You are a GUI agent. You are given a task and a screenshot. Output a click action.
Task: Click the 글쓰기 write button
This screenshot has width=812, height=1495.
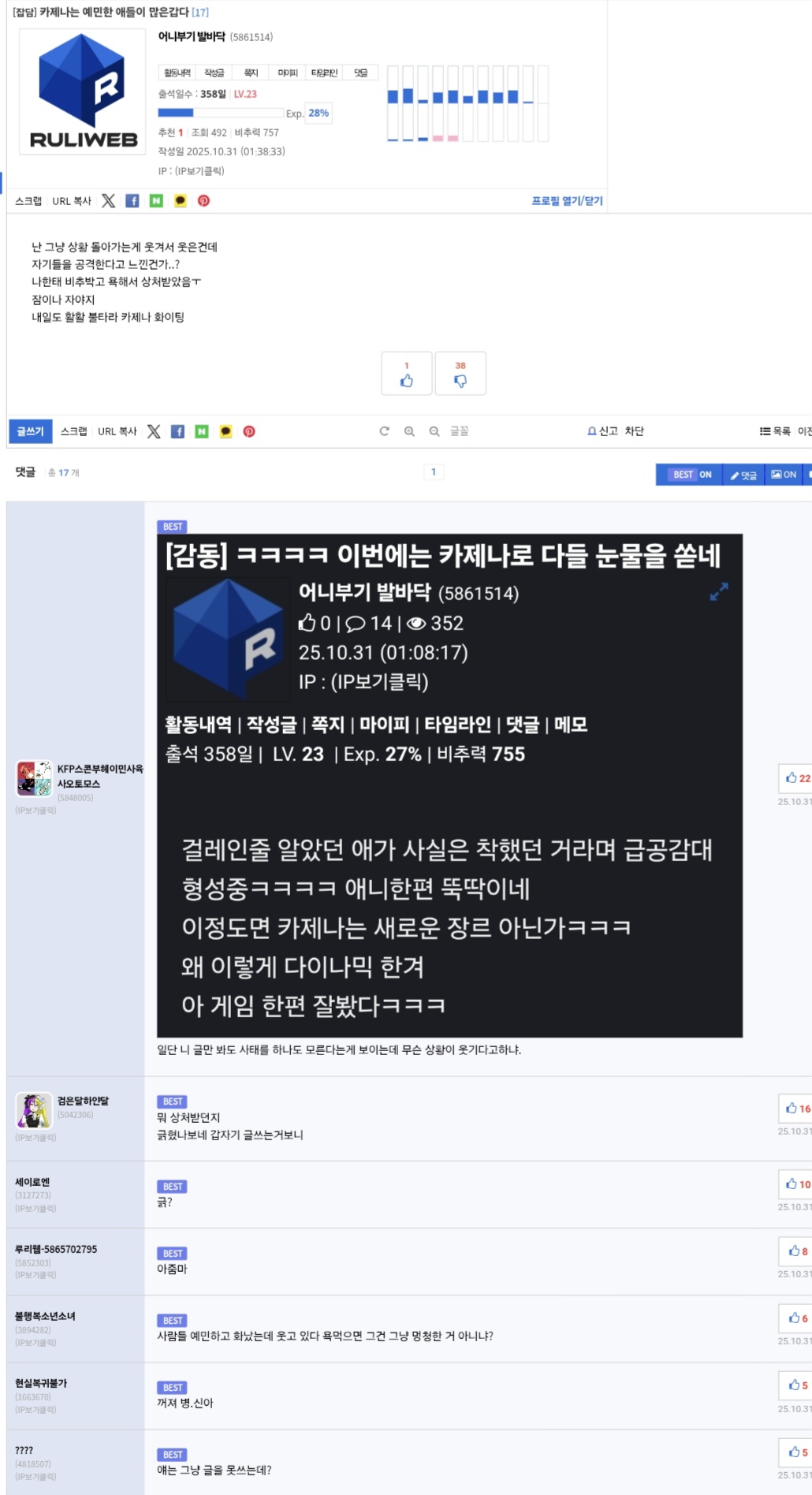31,431
